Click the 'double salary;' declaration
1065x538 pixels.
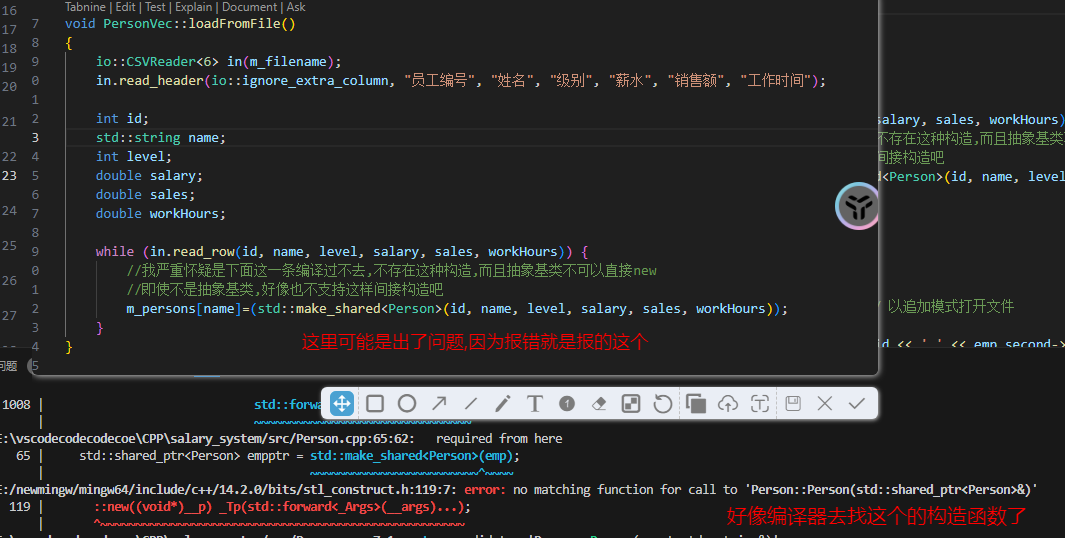pos(149,176)
